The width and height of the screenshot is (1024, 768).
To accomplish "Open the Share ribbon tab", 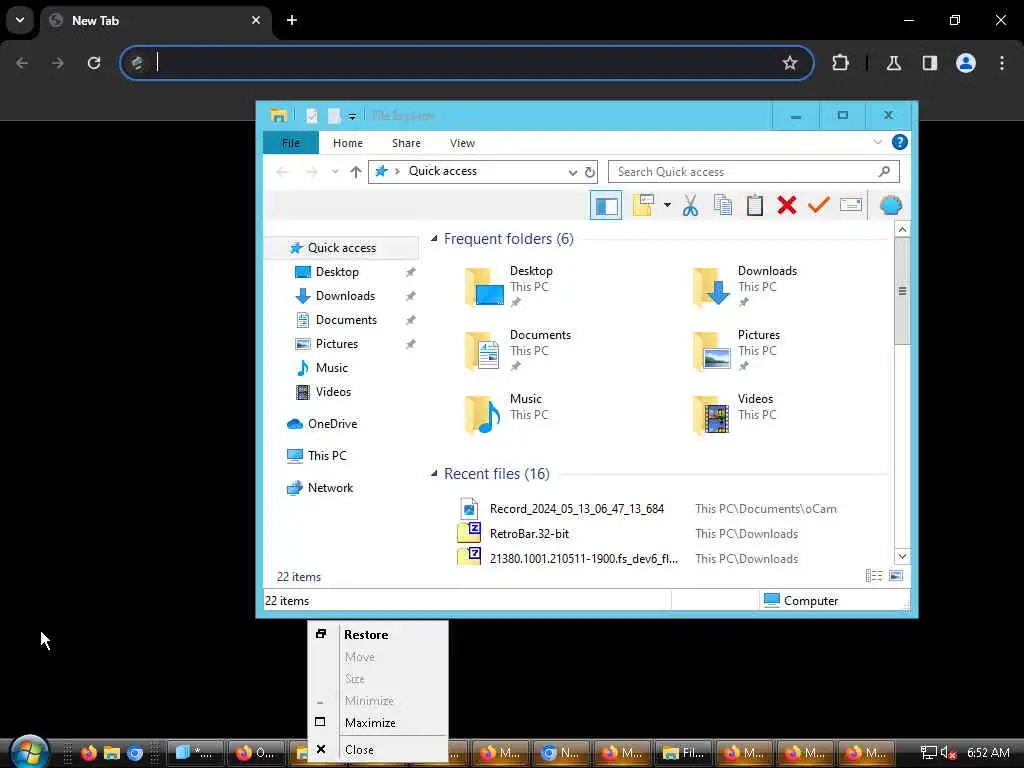I will pyautogui.click(x=406, y=143).
